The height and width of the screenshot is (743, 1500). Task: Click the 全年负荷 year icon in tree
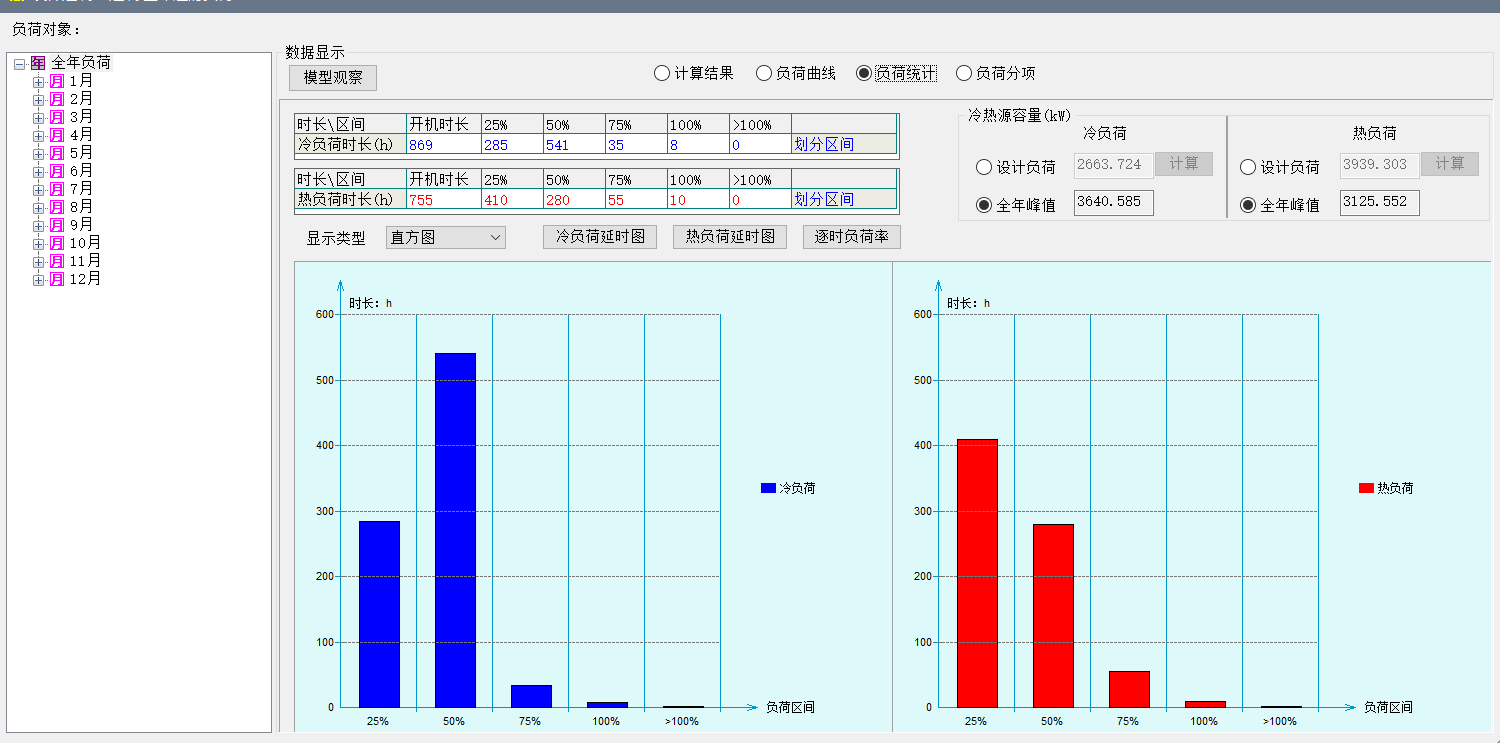pyautogui.click(x=38, y=63)
